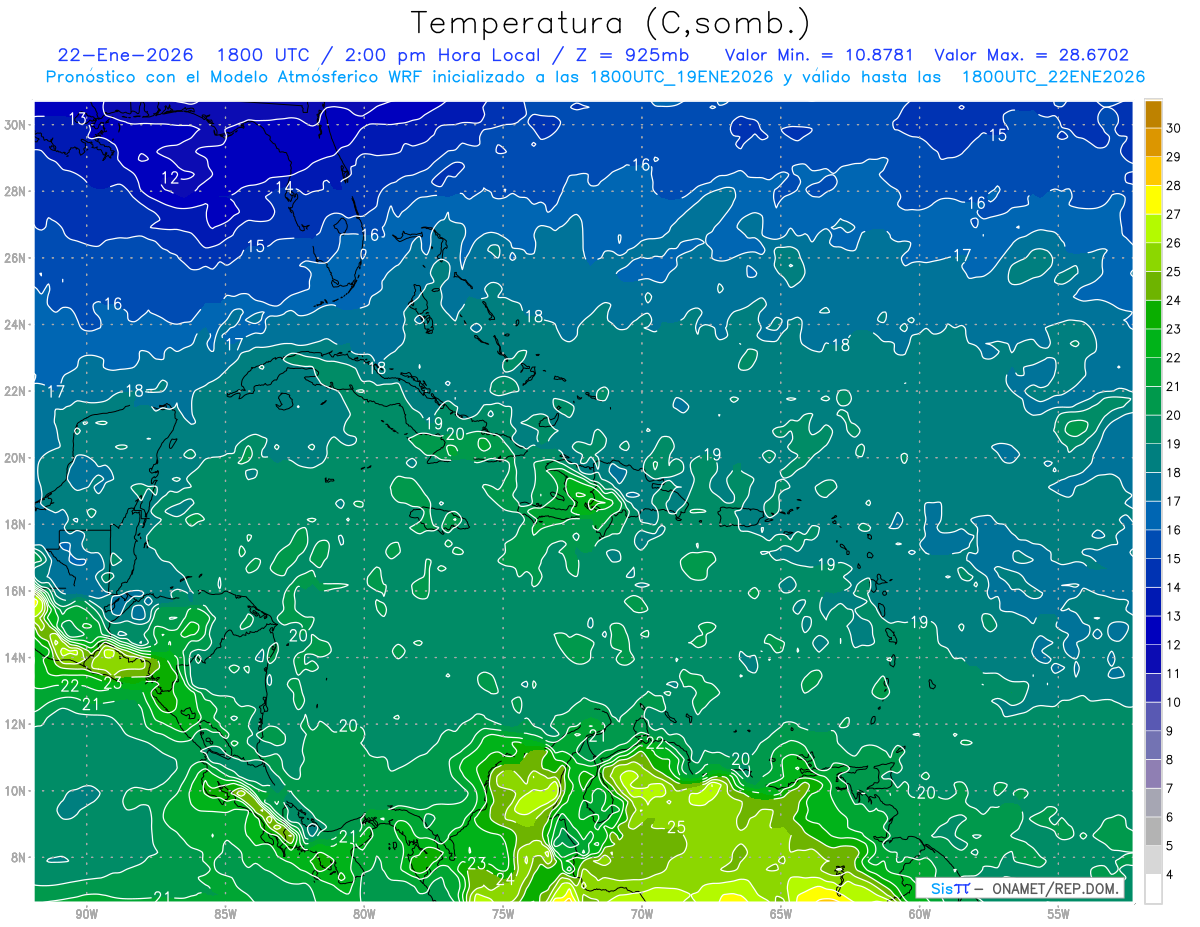
Task: Click the 30N latitude axis label
Action: click(14, 124)
